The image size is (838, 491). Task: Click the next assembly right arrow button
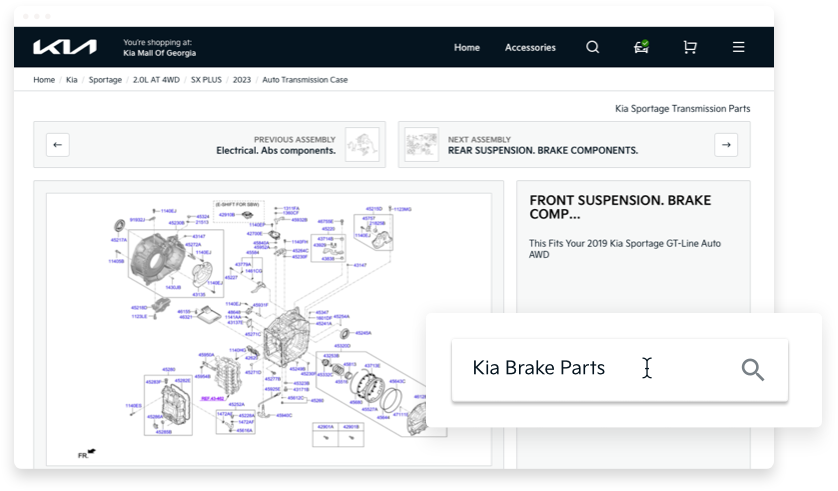click(726, 145)
